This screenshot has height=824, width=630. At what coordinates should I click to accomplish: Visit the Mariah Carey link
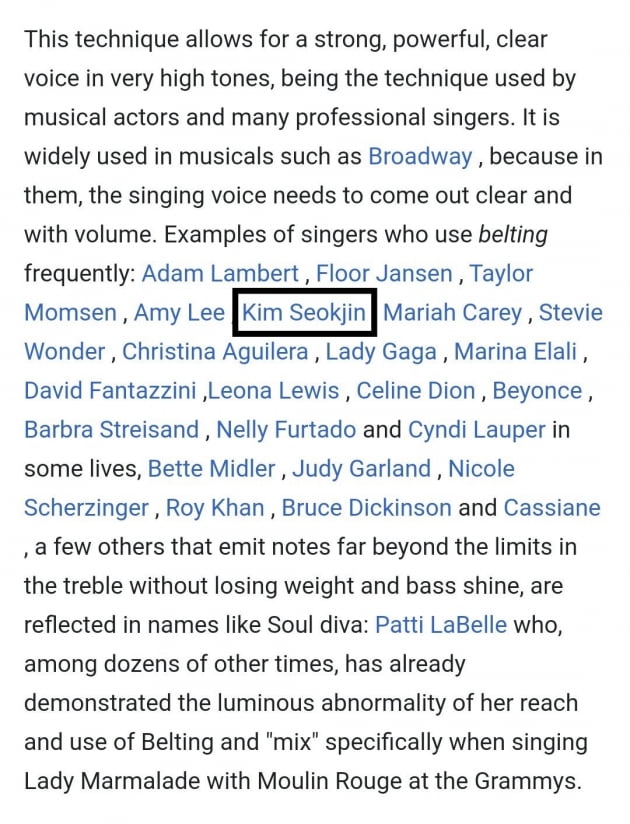pyautogui.click(x=452, y=313)
